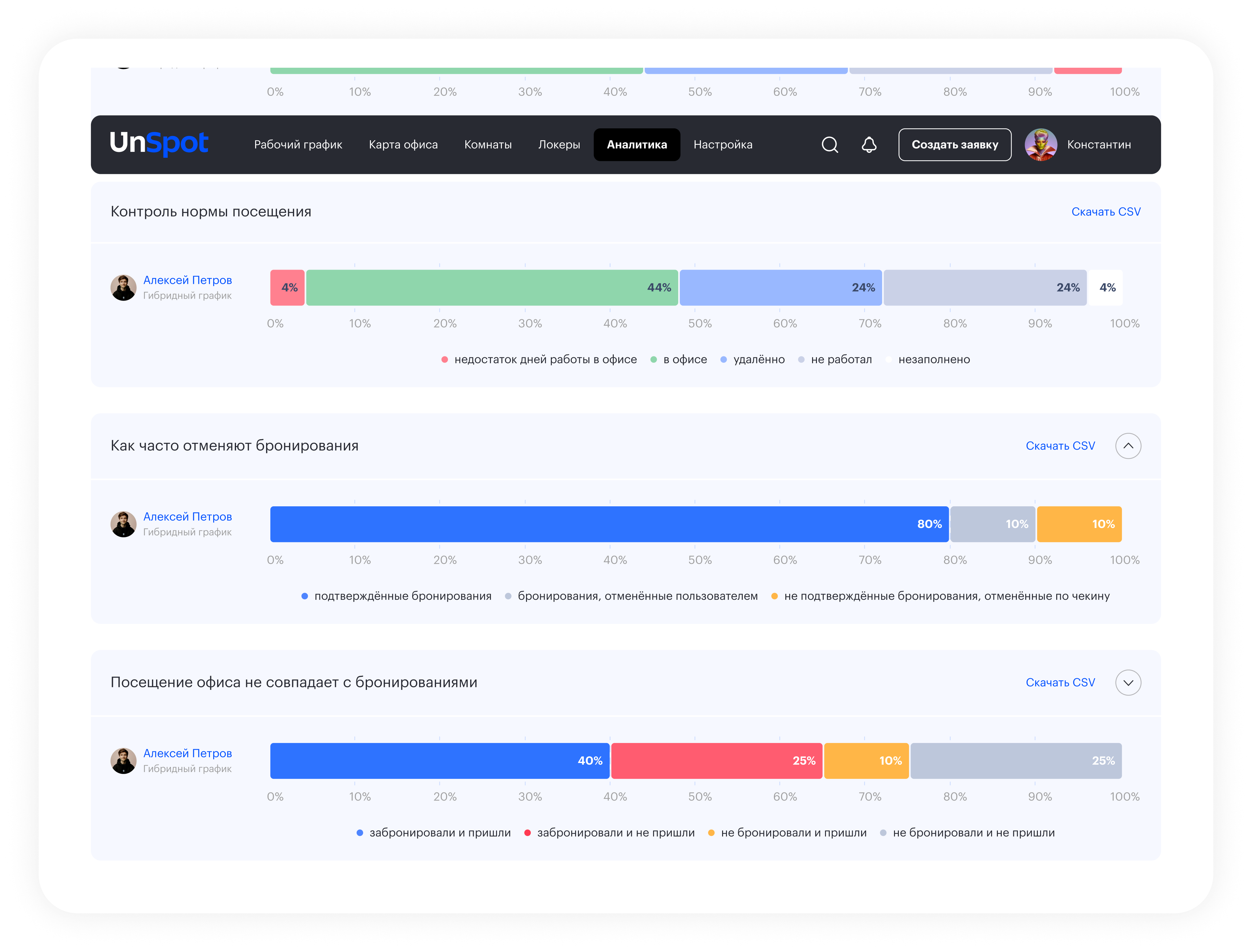Image resolution: width=1252 pixels, height=952 pixels.
Task: Switch to 'Карта офиса' menu item
Action: click(403, 145)
